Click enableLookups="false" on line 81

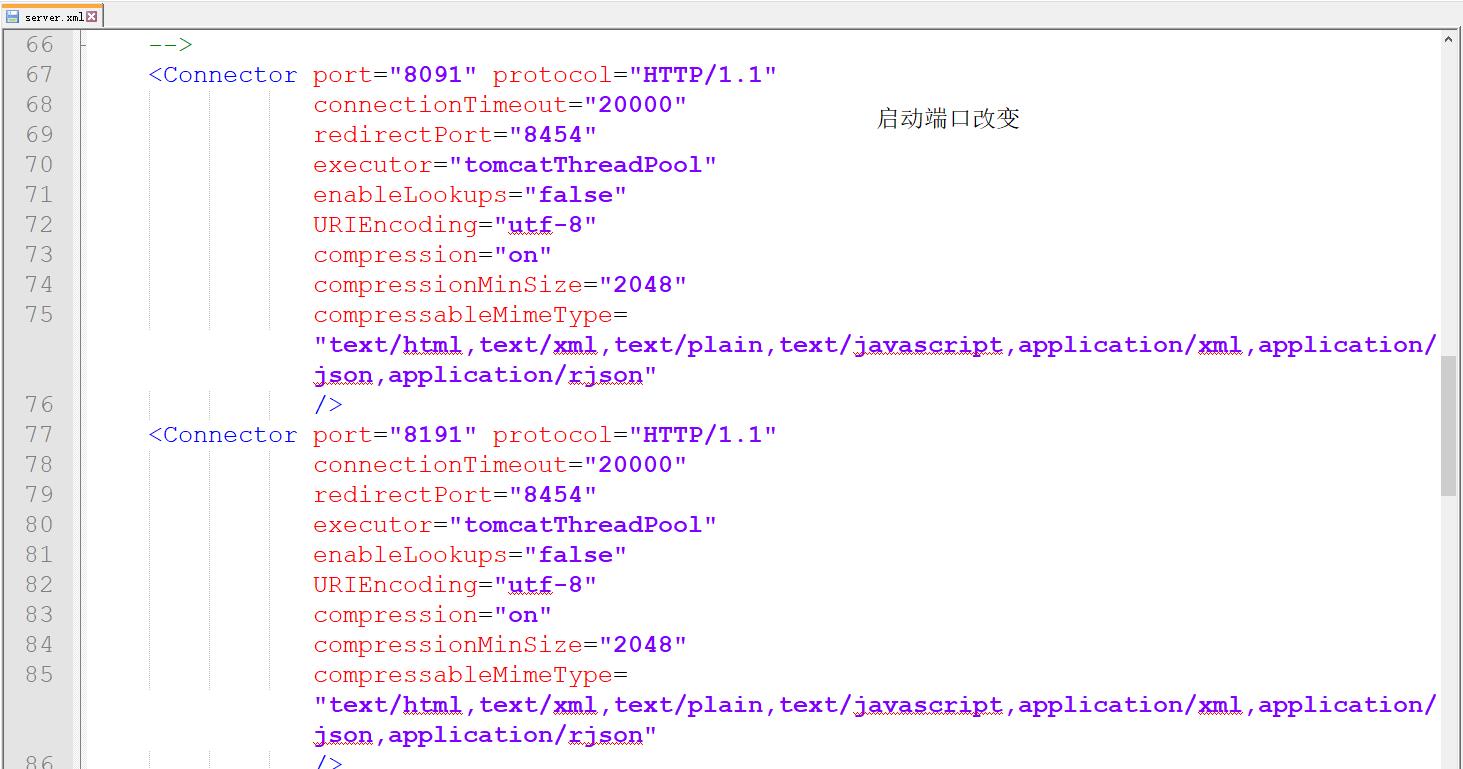(468, 554)
